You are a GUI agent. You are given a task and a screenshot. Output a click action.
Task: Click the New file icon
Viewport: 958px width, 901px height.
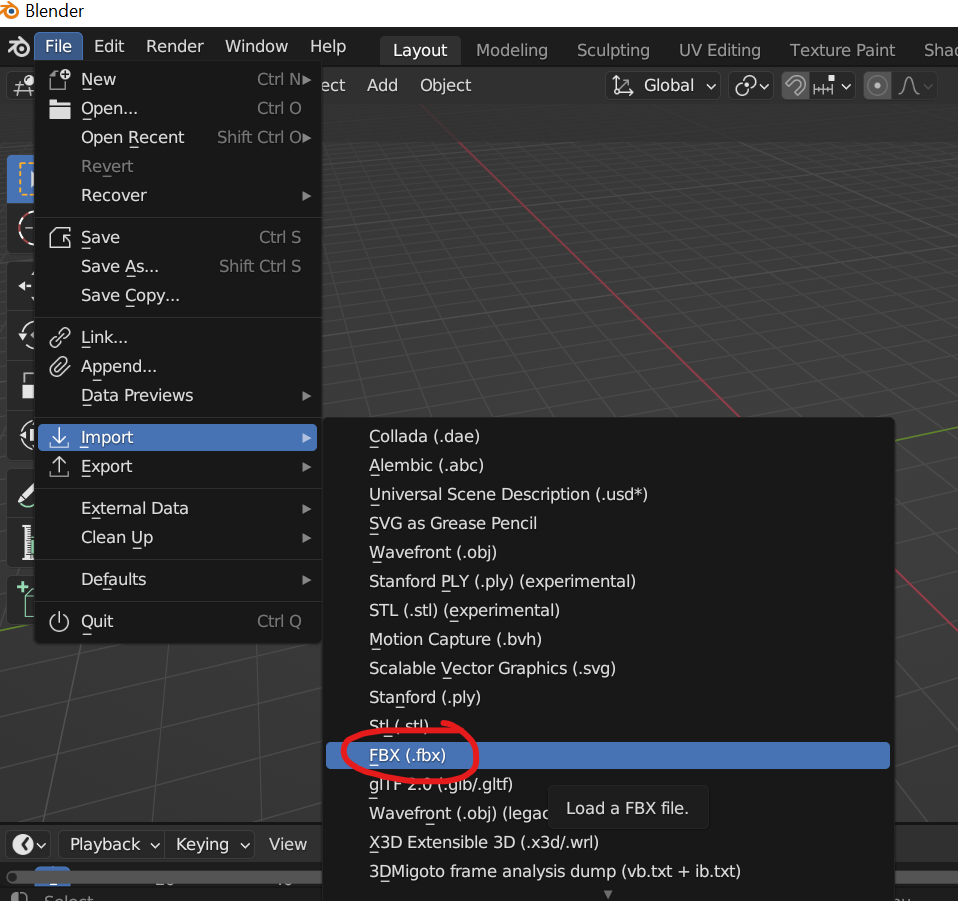[59, 79]
